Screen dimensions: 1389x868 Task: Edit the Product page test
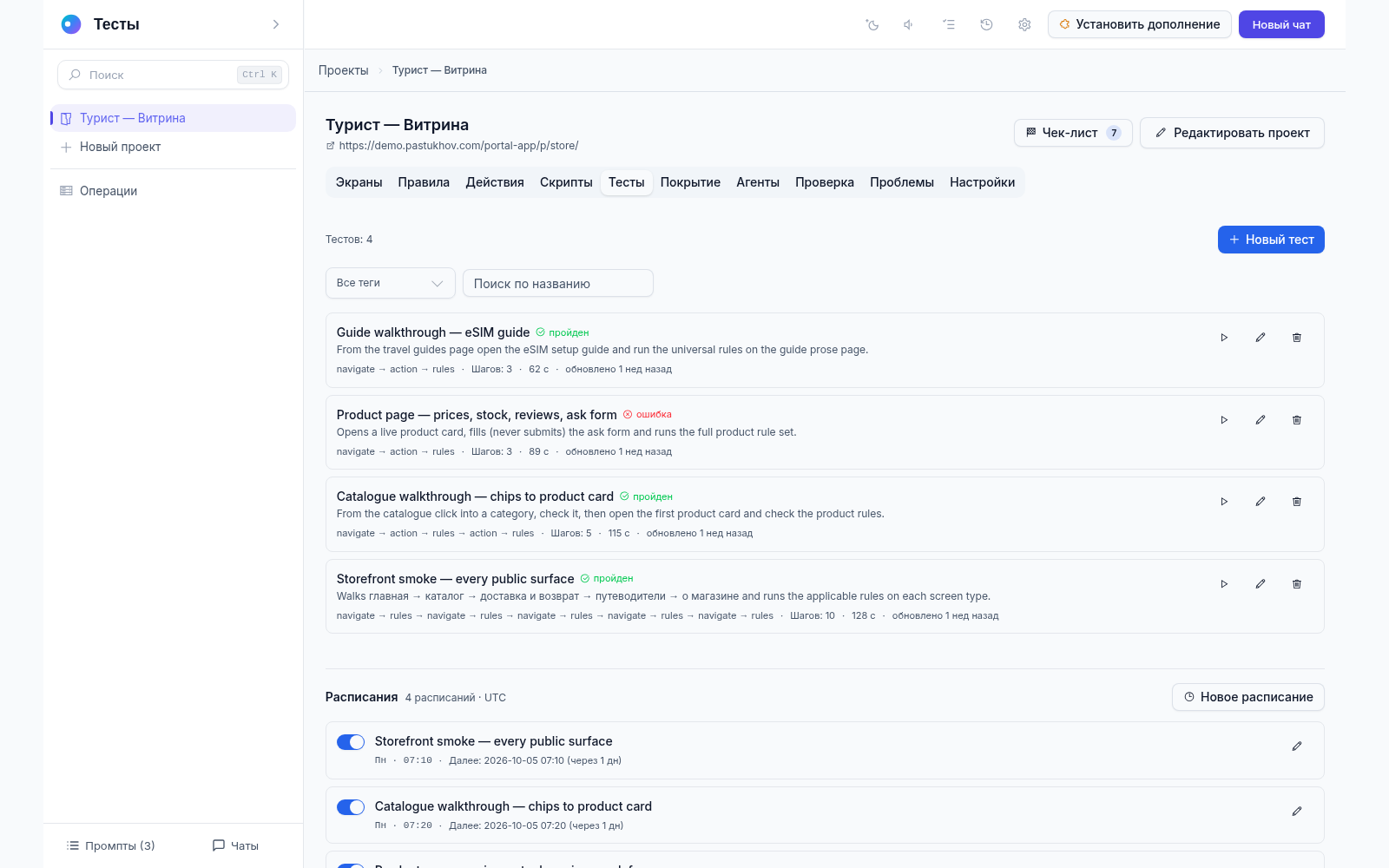tap(1261, 420)
